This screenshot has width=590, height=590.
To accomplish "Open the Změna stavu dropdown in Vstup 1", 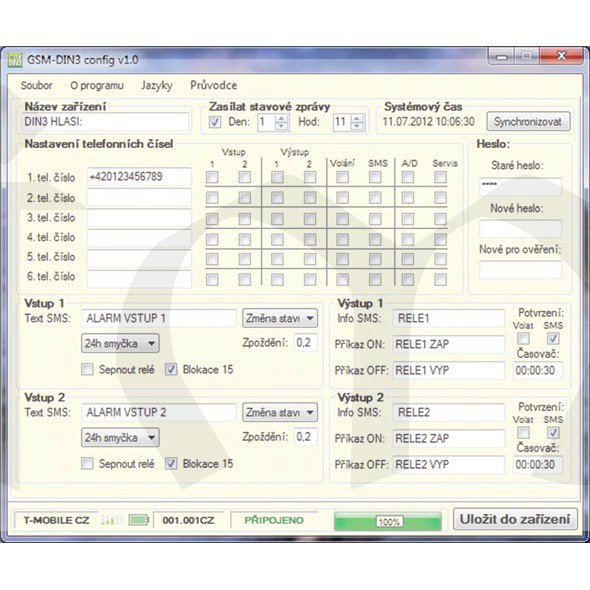I will coord(280,318).
